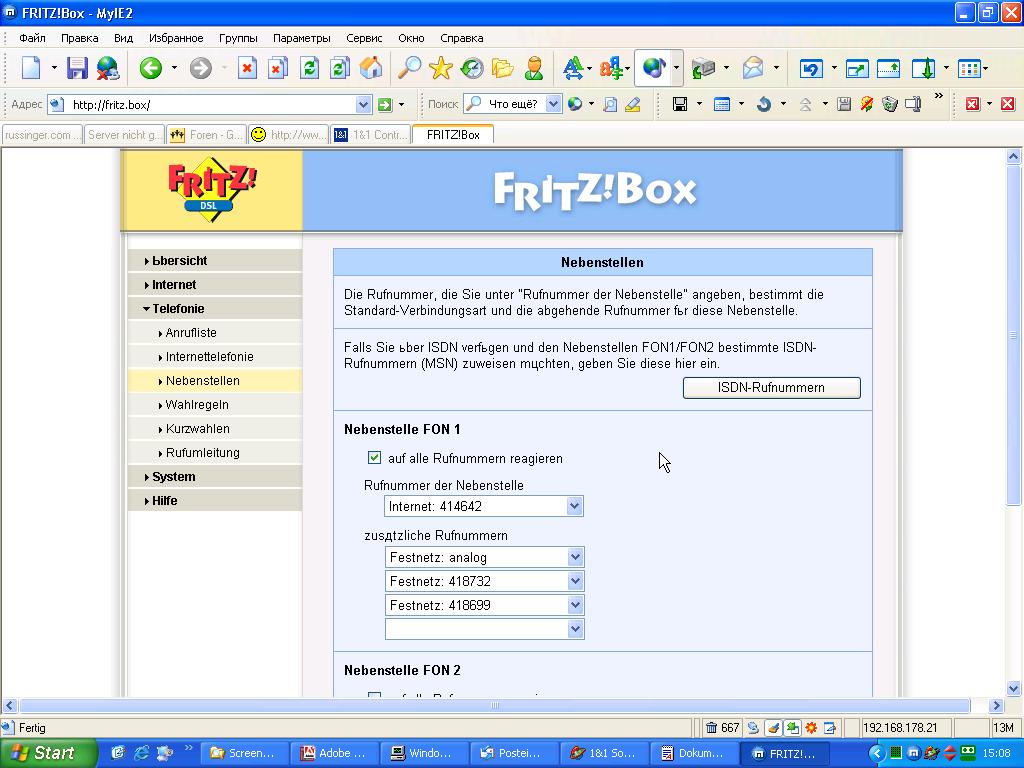Click the Windows Start button
The height and width of the screenshot is (768, 1024).
[x=46, y=753]
